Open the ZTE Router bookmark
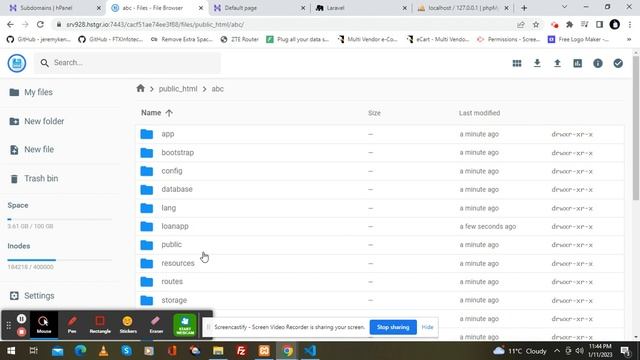 pos(240,39)
